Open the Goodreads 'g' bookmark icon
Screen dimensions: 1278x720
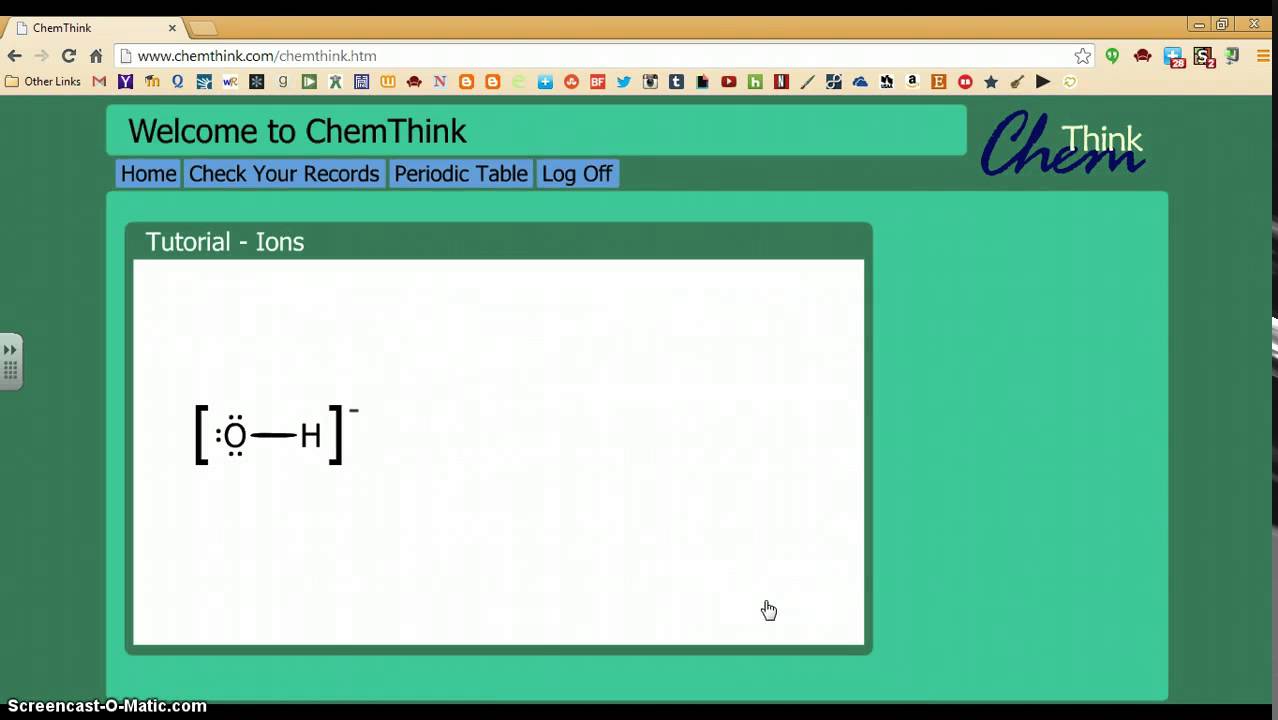pyautogui.click(x=283, y=82)
